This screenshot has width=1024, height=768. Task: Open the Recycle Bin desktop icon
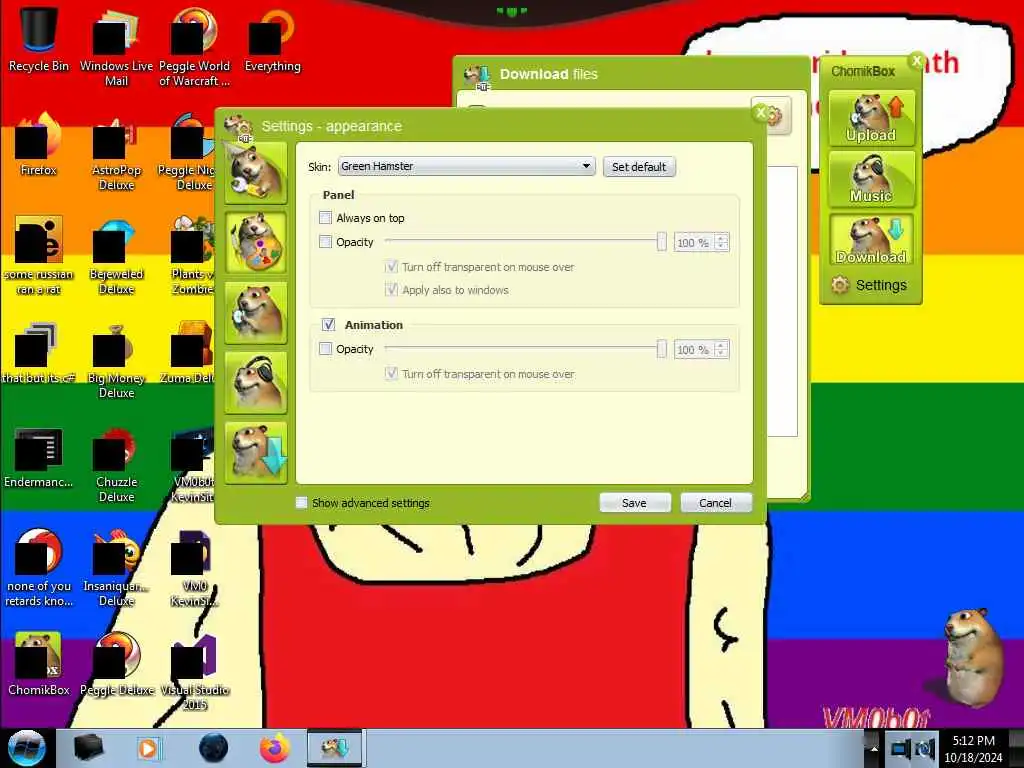(x=39, y=40)
